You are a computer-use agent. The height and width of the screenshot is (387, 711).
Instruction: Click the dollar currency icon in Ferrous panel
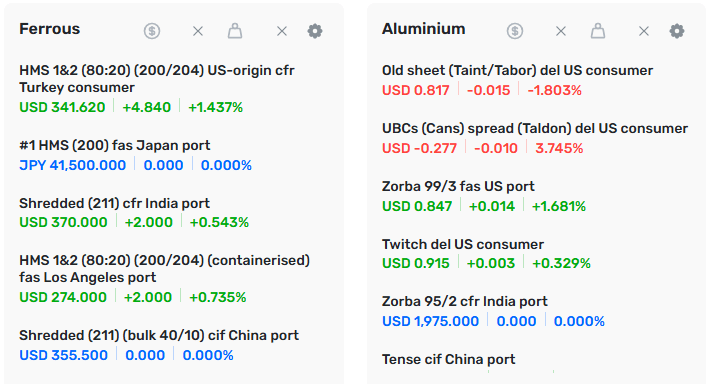152,31
